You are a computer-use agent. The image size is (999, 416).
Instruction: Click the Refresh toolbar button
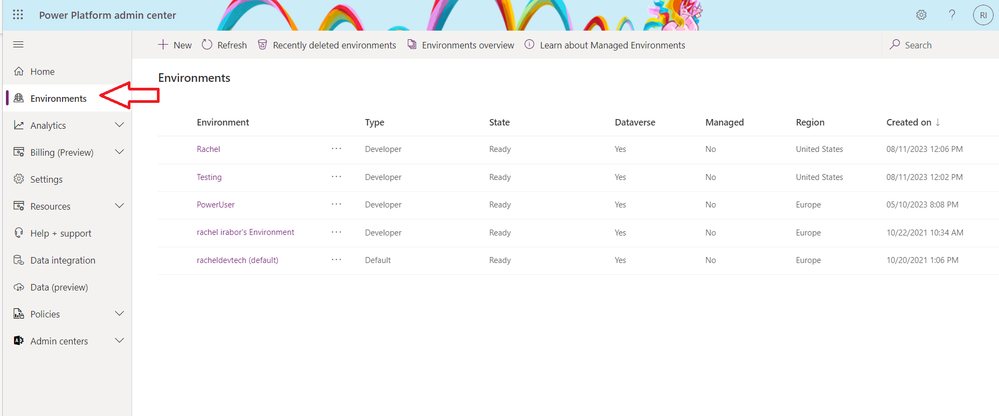[x=224, y=45]
